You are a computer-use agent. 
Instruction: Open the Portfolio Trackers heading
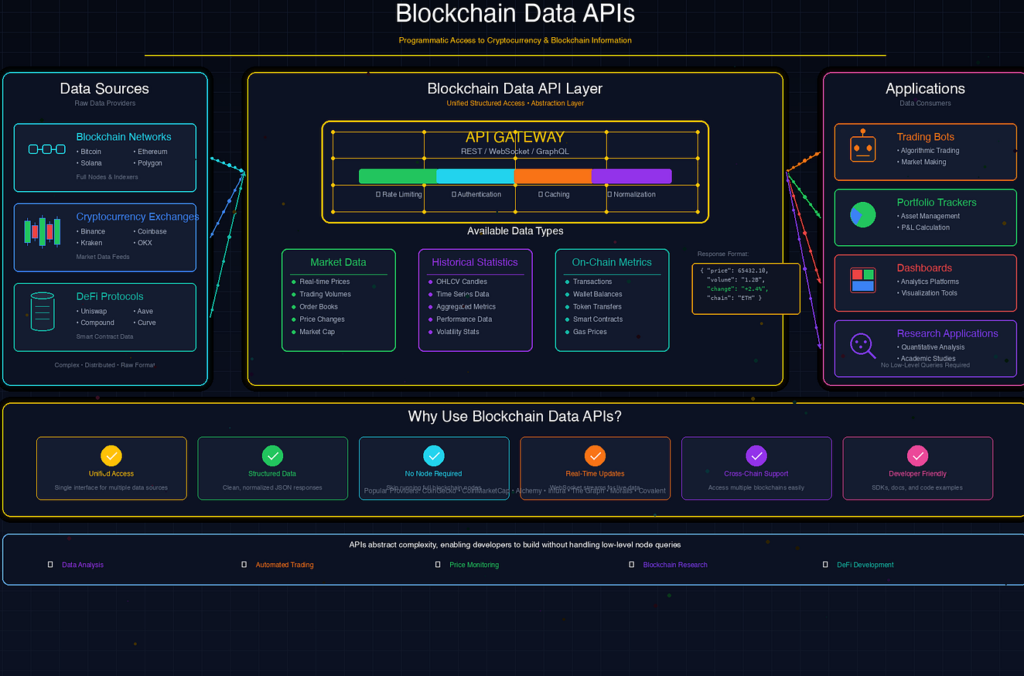(x=936, y=202)
